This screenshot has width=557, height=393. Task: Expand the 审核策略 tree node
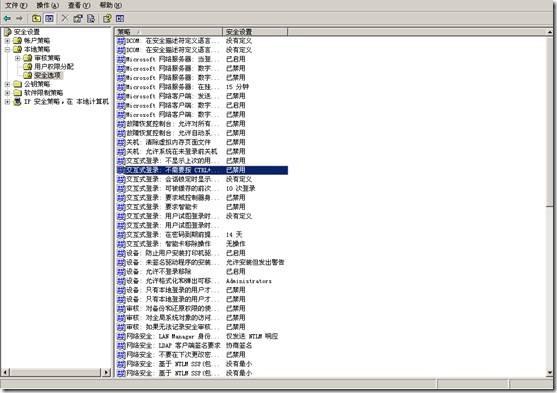pyautogui.click(x=17, y=58)
